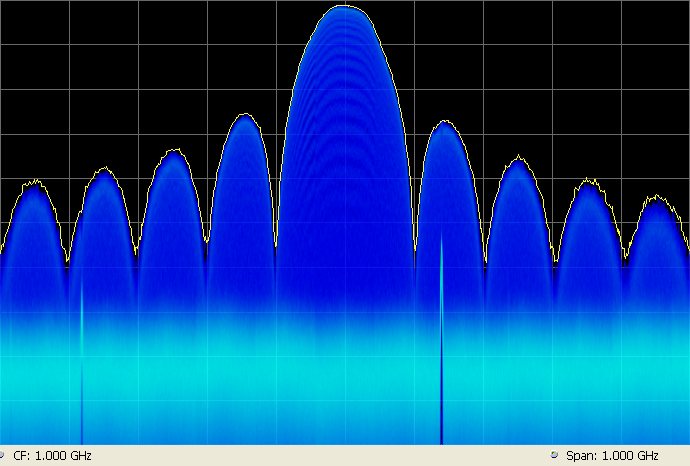Click the cyan noise floor band
This screenshot has height=466, width=690.
(344, 370)
